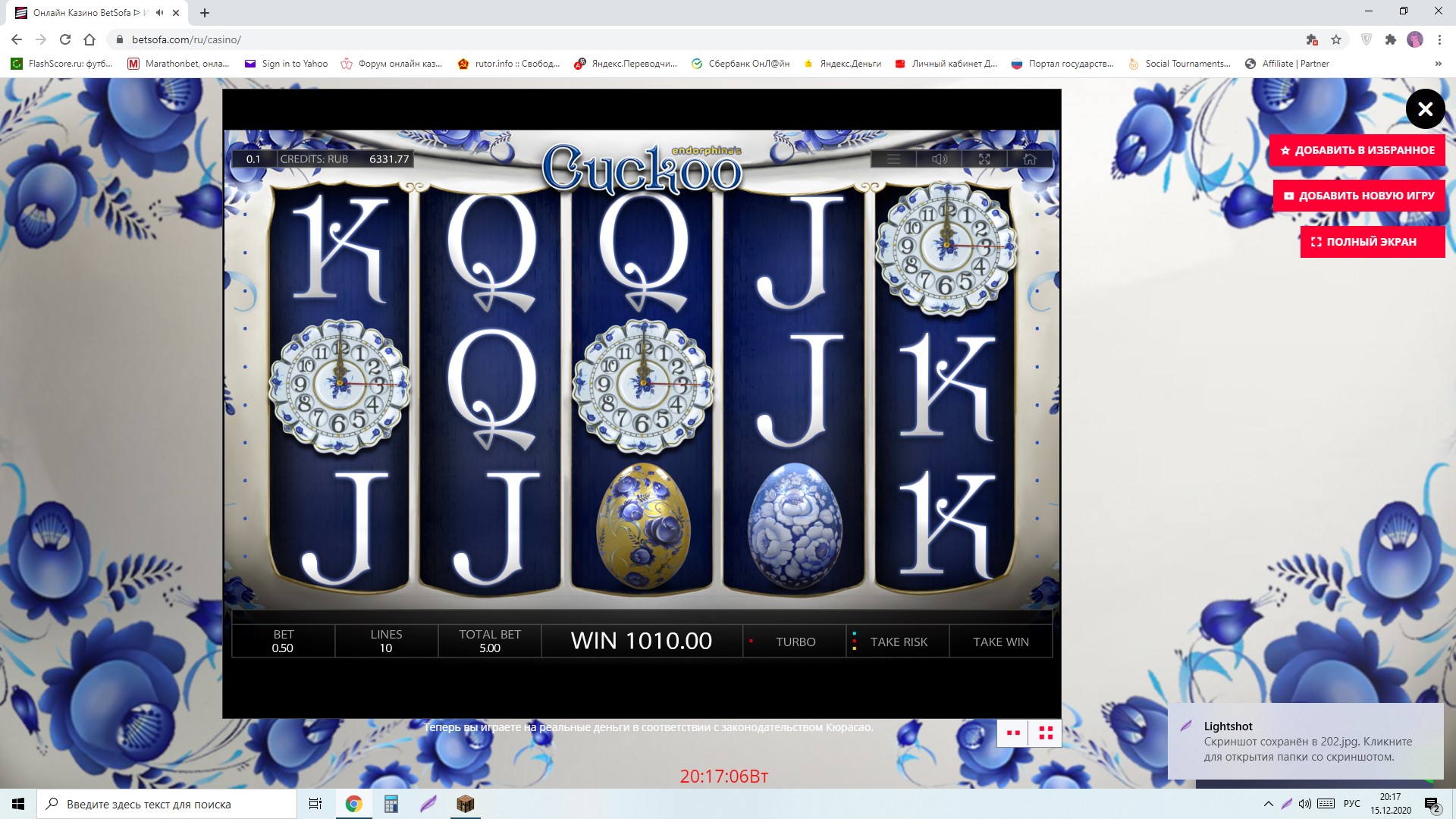Screen dimensions: 1456x819
Task: Click the game home icon
Action: coord(1029,159)
